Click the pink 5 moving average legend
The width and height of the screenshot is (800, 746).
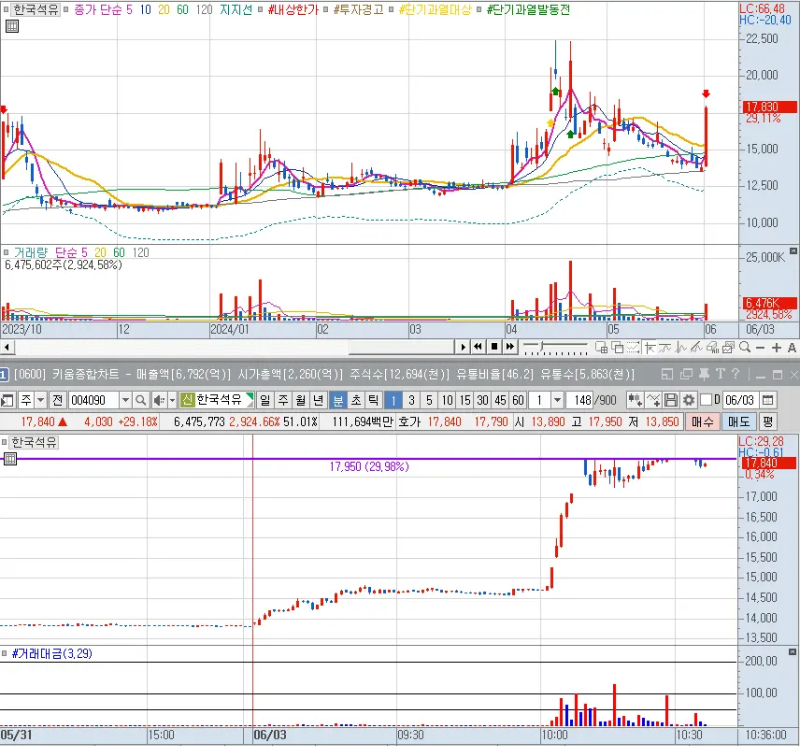pos(129,10)
